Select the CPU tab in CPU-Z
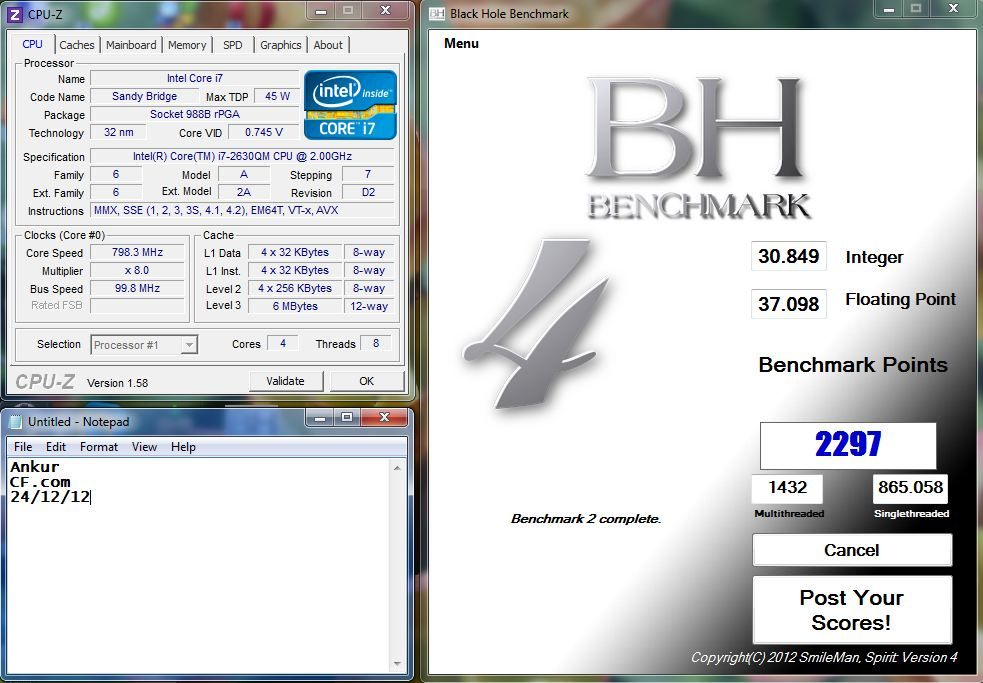The width and height of the screenshot is (983, 683). 33,44
